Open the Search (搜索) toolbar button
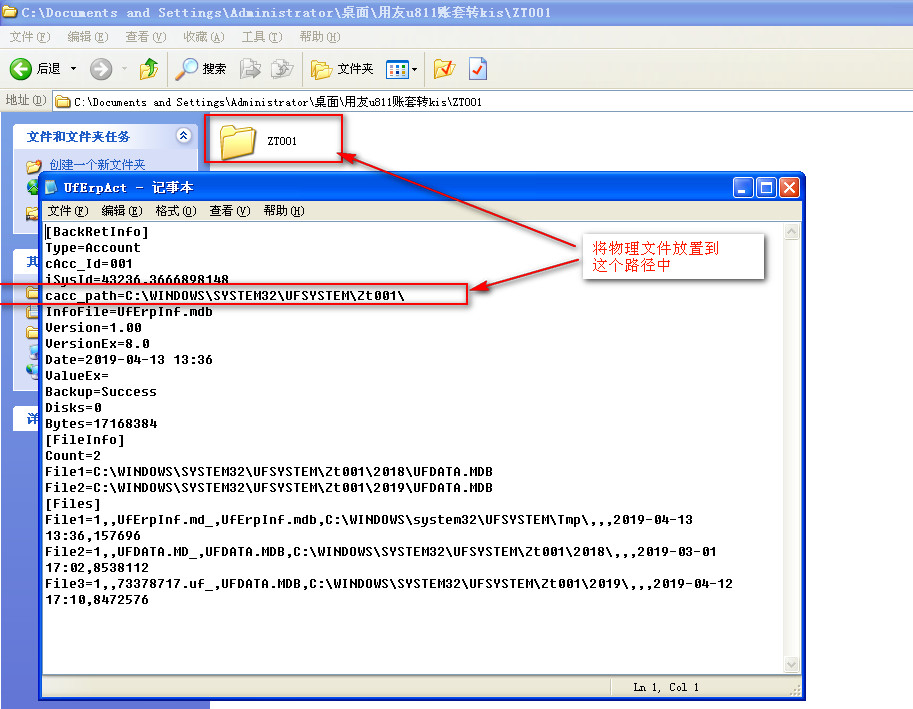Screen dimensions: 913x709 pyautogui.click(x=201, y=69)
